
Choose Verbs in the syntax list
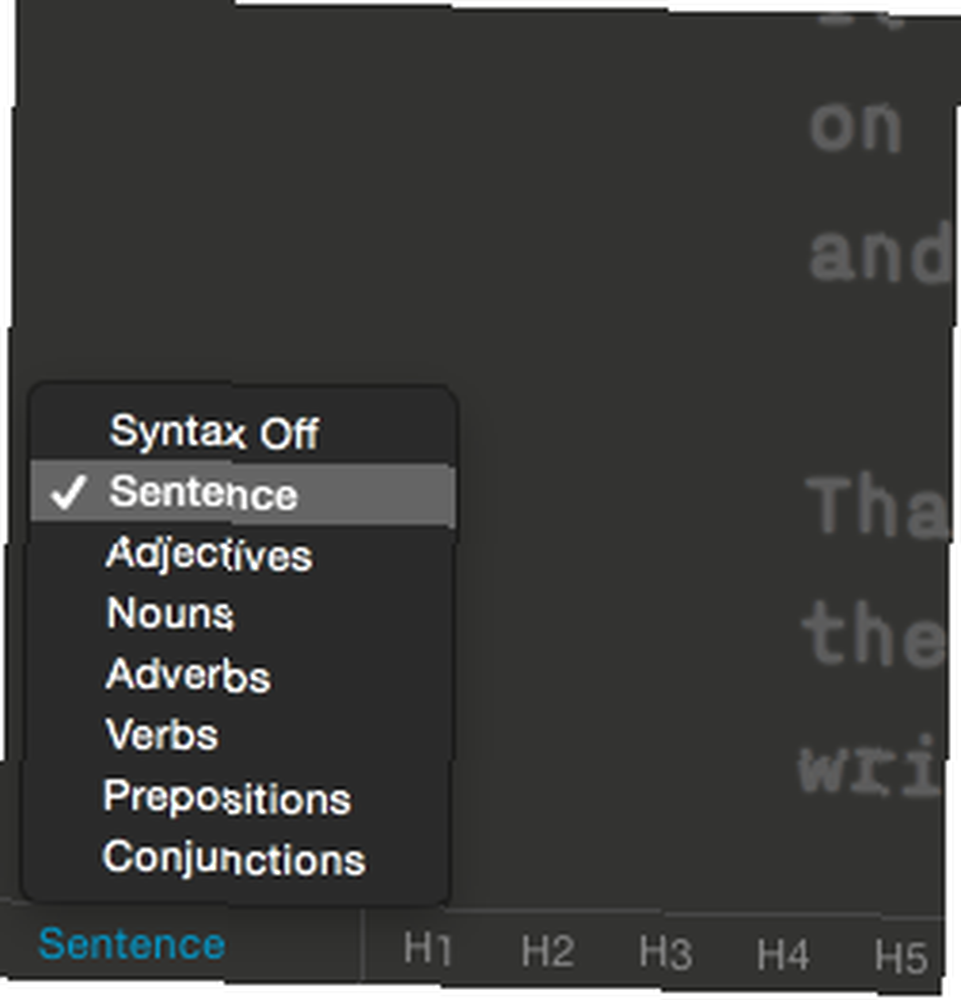162,735
